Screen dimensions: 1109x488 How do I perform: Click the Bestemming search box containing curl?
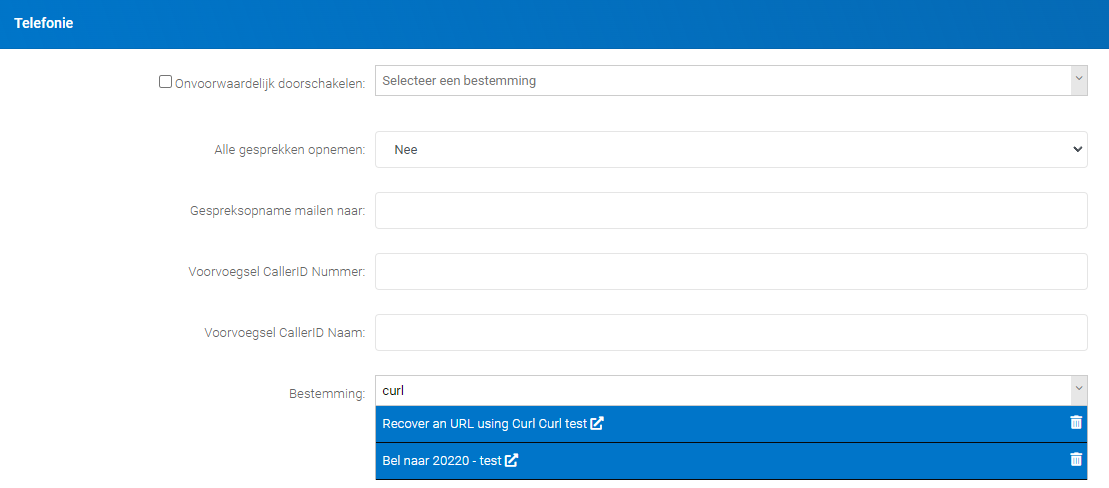point(720,391)
